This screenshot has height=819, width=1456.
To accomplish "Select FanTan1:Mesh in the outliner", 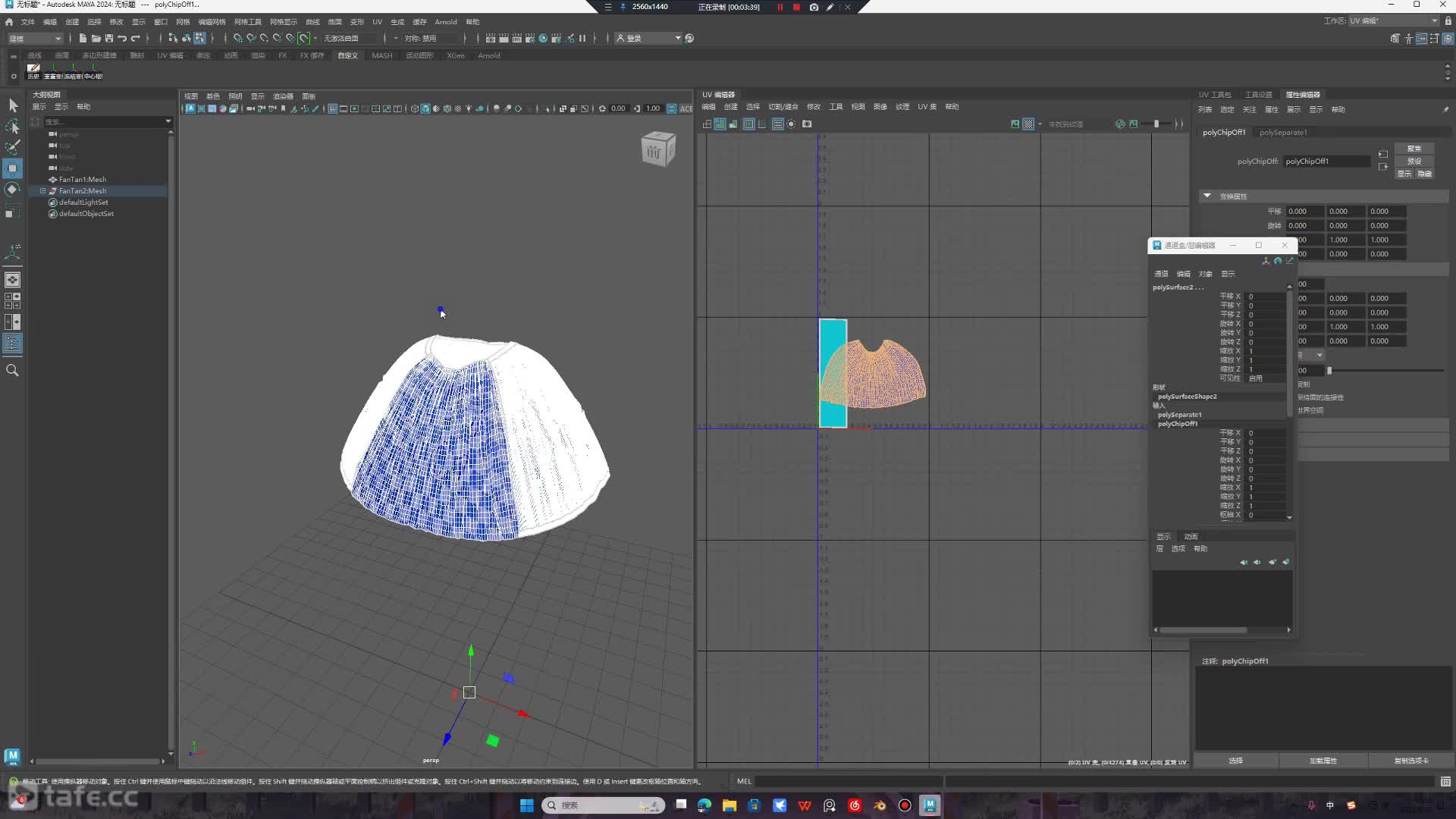I will [82, 180].
